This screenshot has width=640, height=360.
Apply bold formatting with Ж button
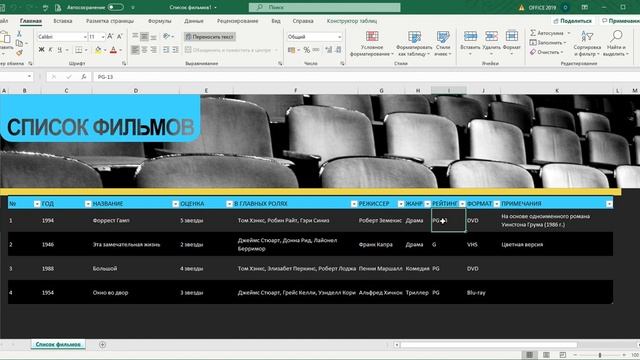click(41, 50)
